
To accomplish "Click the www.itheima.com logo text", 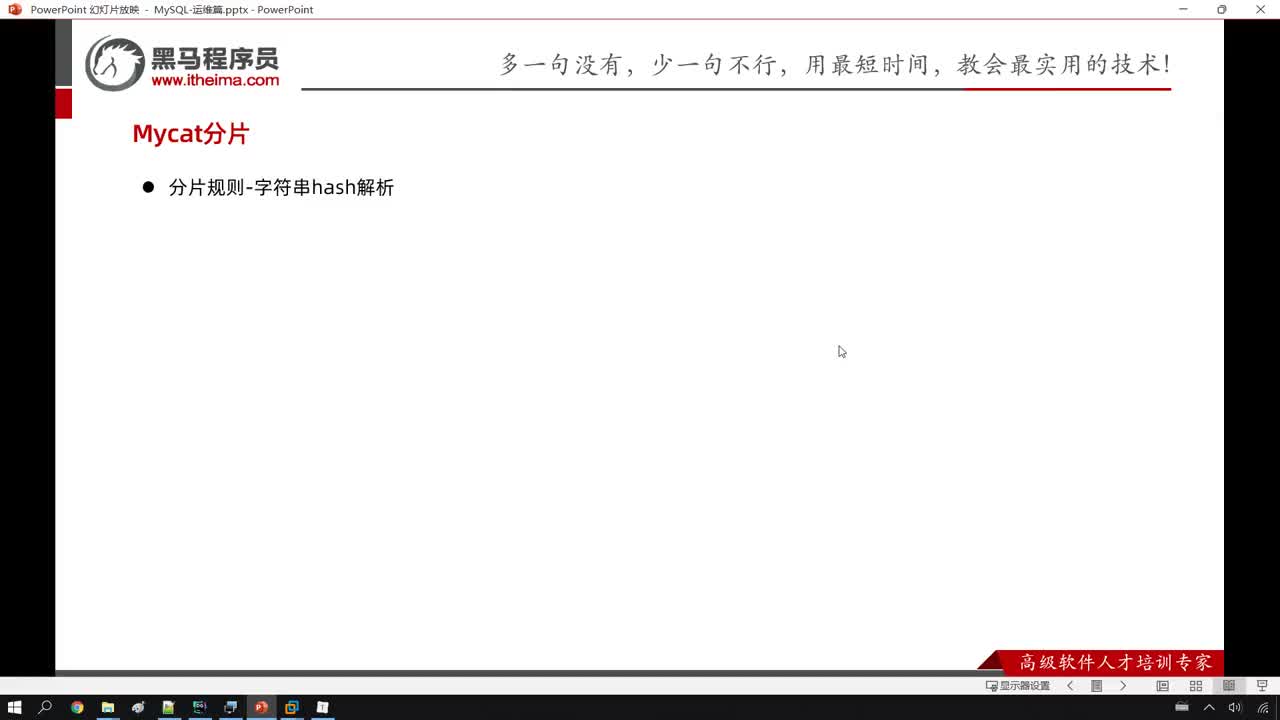I will pos(215,80).
